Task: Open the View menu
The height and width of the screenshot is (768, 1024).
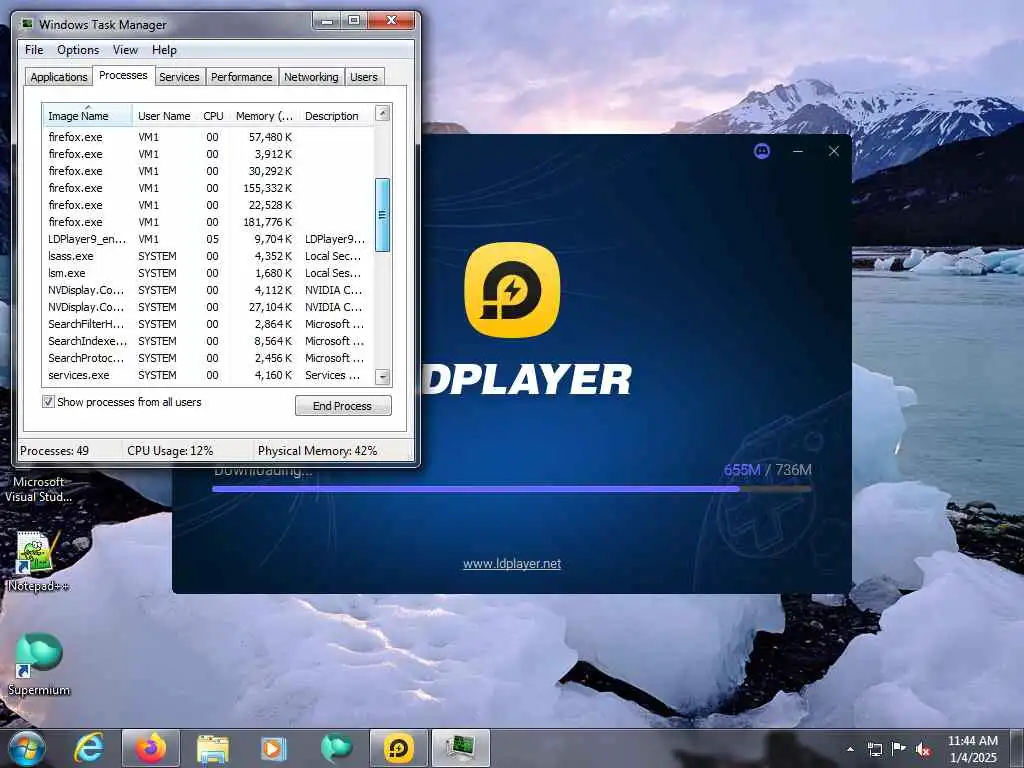Action: click(x=125, y=50)
